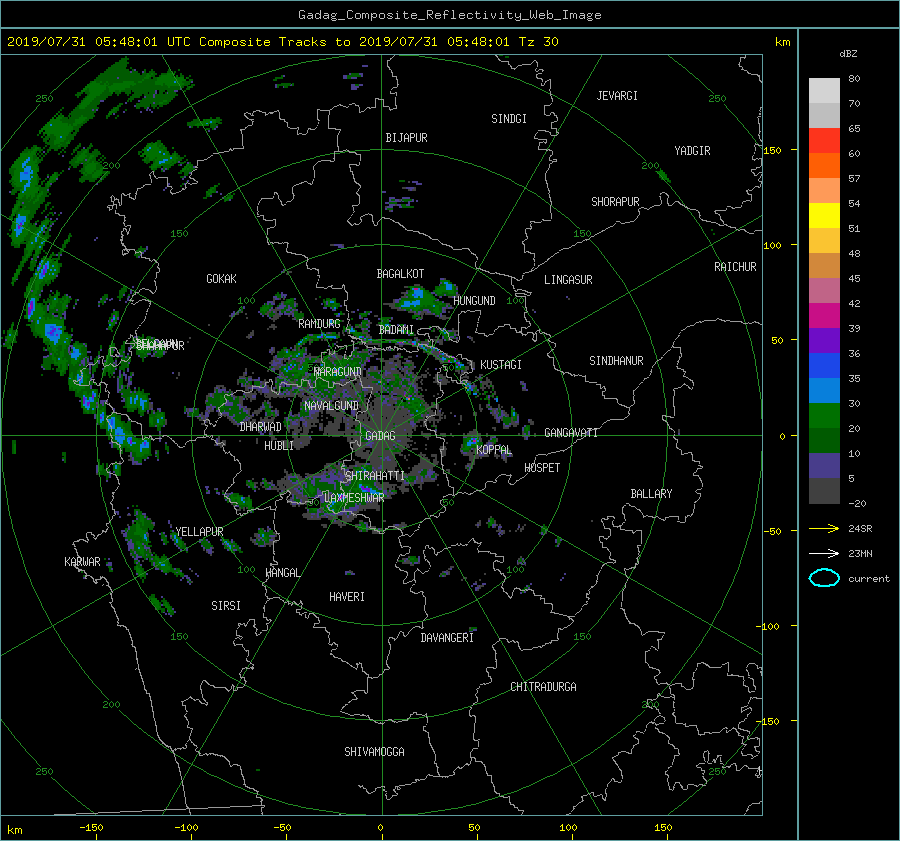900x841 pixels.
Task: Click the KUSTAGI city label
Action: pos(501,365)
